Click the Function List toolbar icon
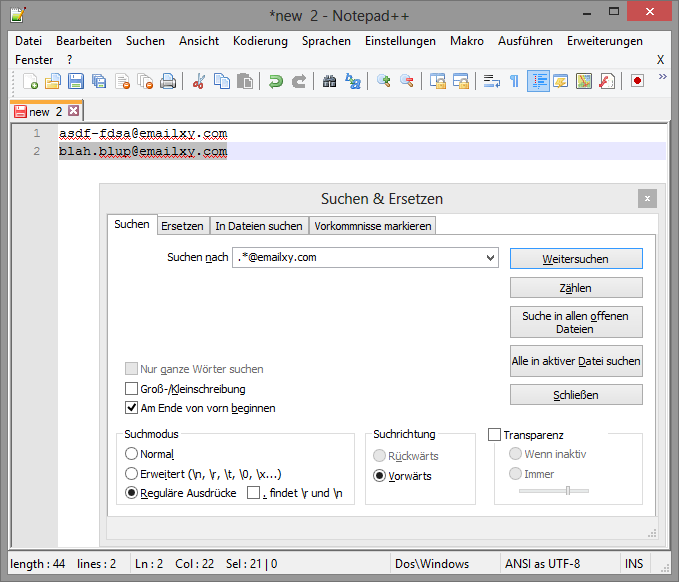 pos(607,81)
